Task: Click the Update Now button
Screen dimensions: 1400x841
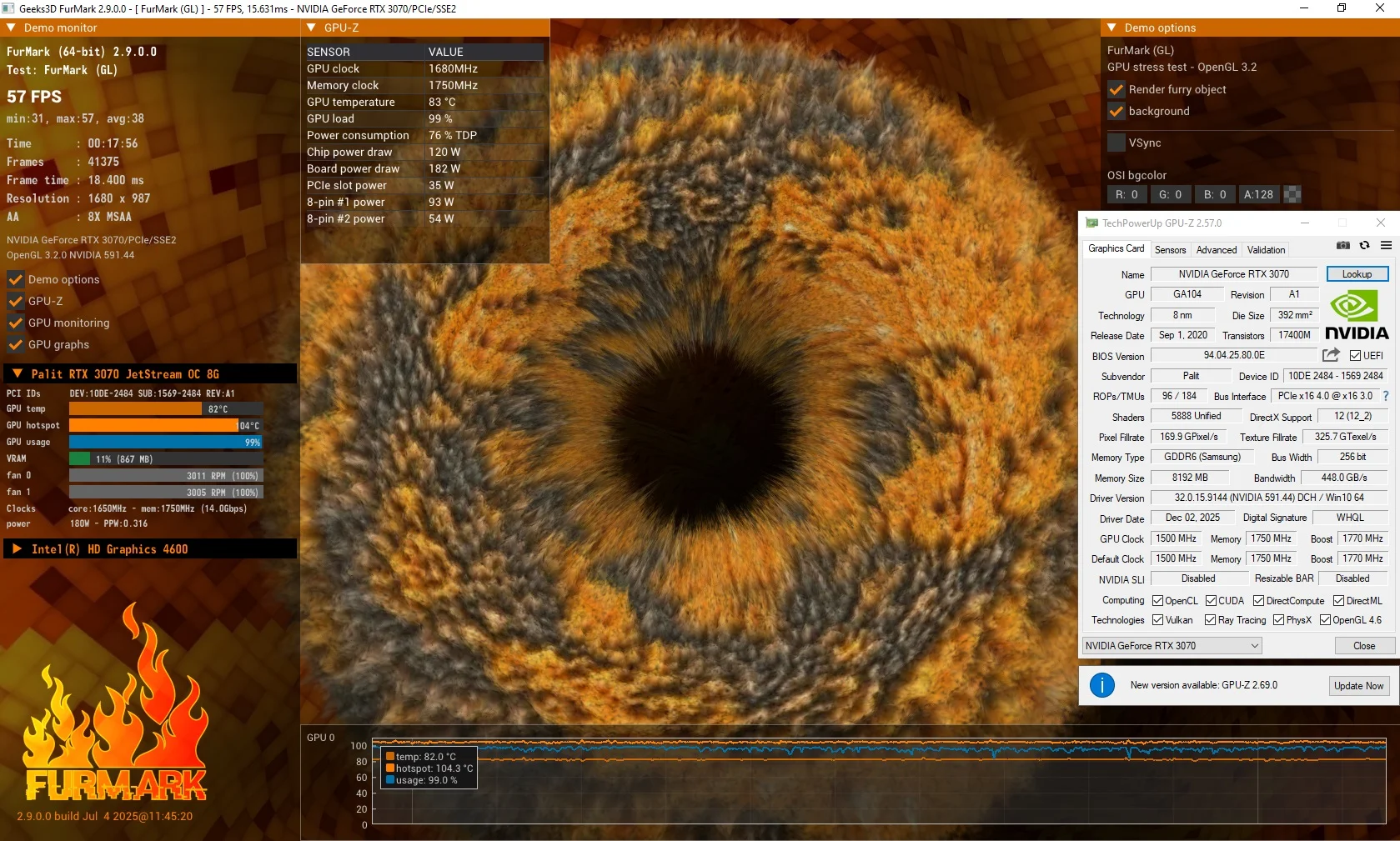Action: pos(1358,686)
